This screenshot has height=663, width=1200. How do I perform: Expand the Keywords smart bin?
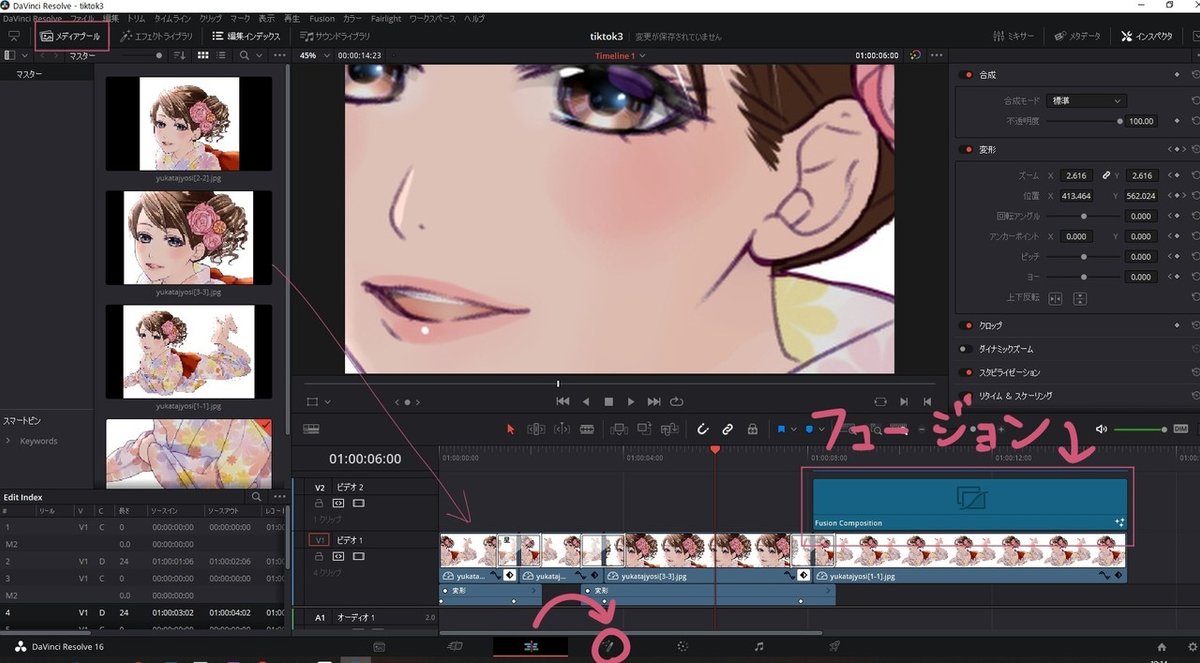[9, 441]
